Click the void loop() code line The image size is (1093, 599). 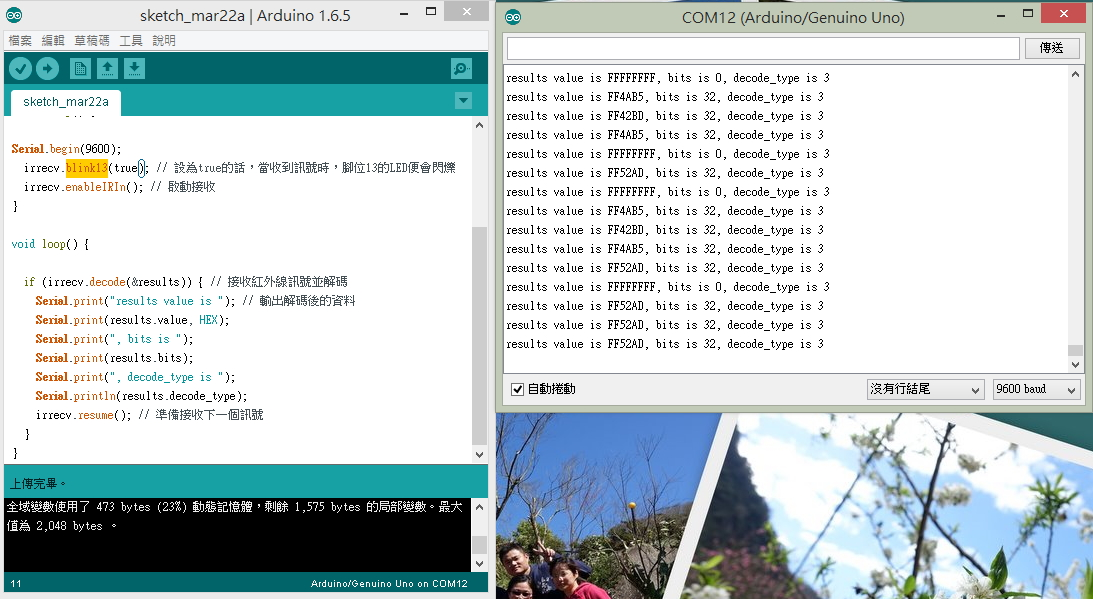tap(49, 244)
